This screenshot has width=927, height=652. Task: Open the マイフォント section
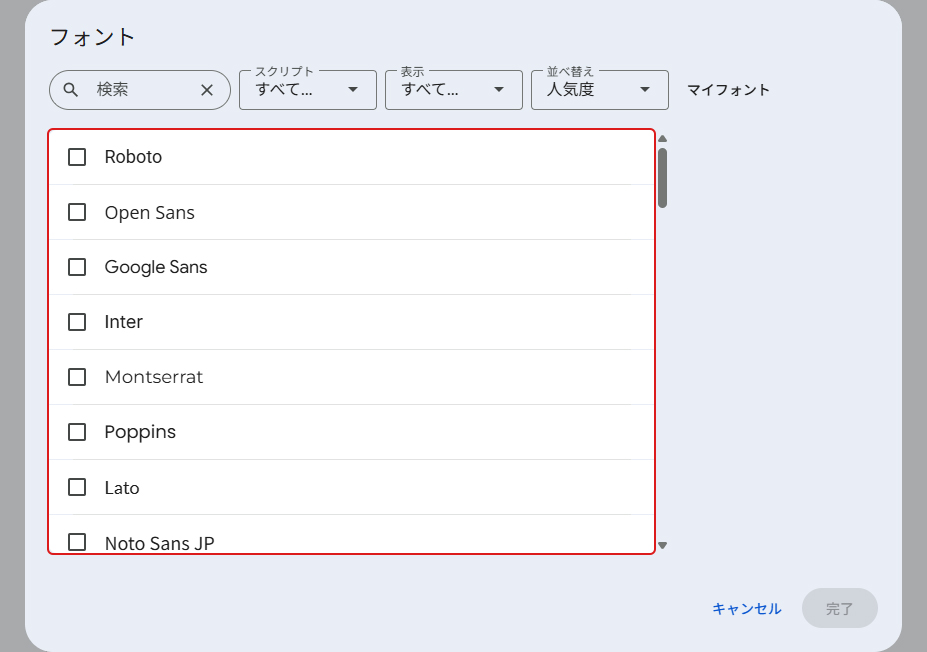(x=728, y=90)
